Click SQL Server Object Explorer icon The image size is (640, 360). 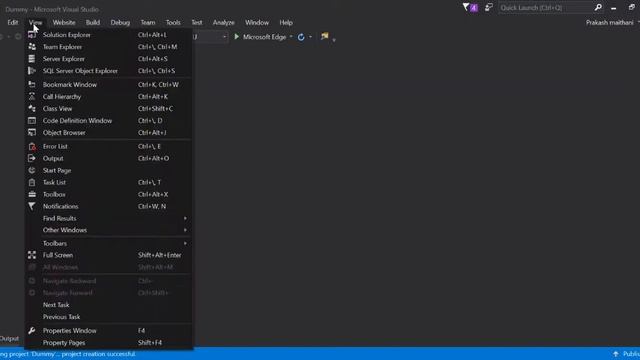tap(32, 71)
